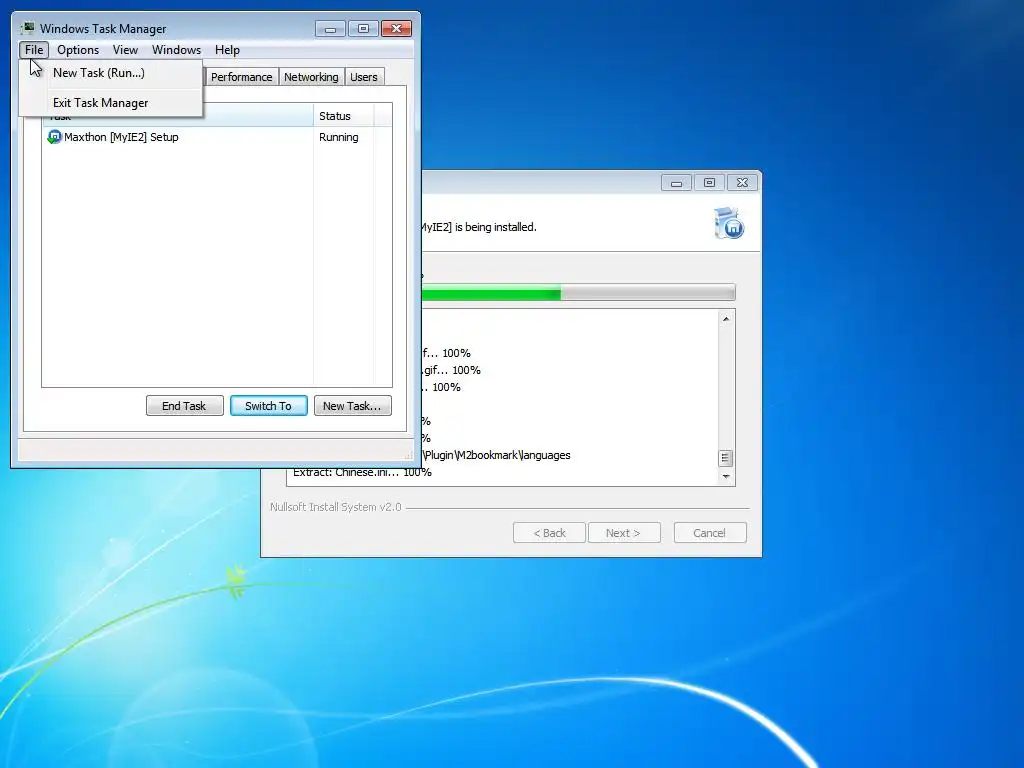1024x768 pixels.
Task: Minimize the Windows Task Manager window
Action: 330,29
